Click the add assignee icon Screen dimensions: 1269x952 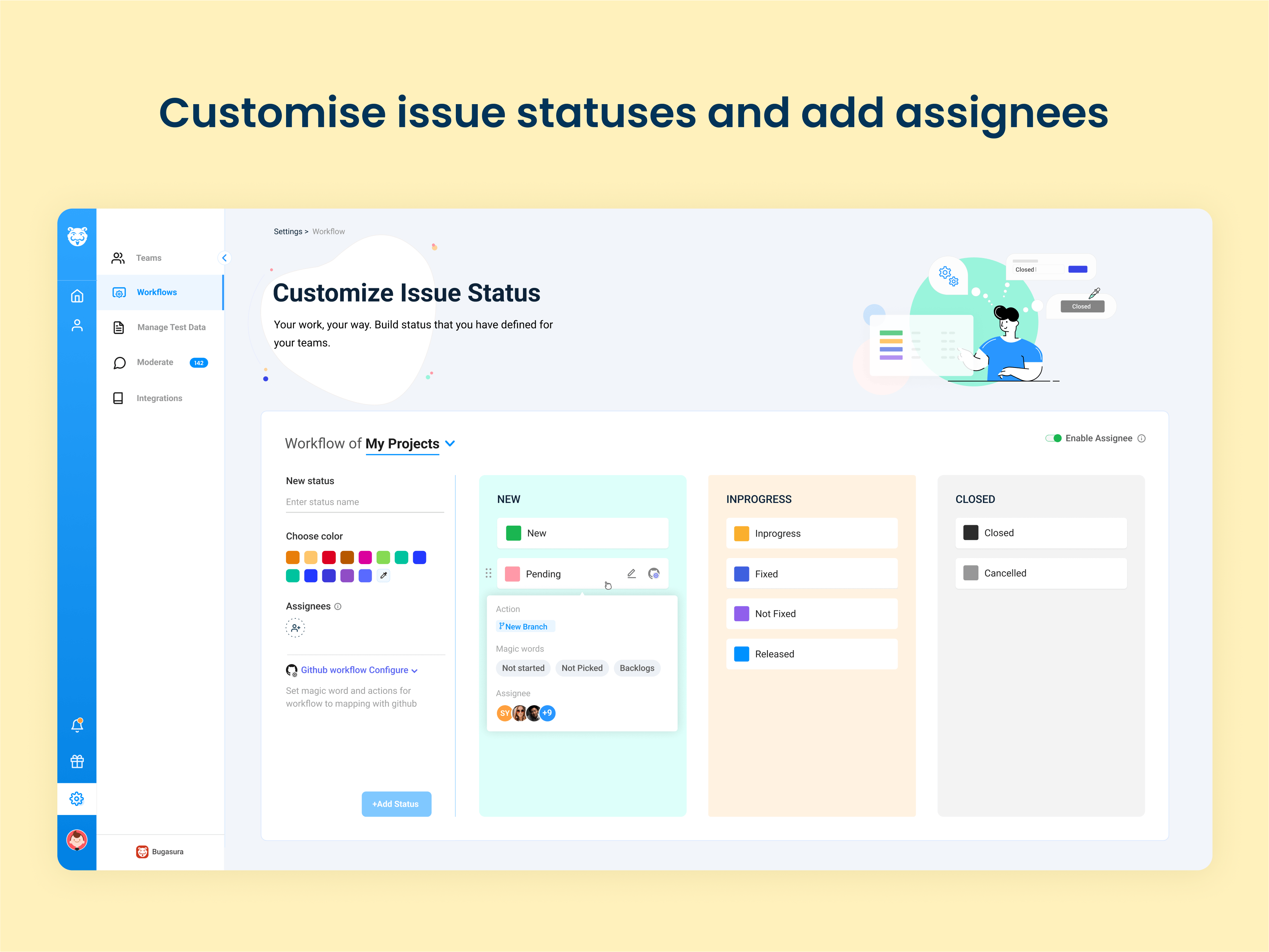coord(295,628)
